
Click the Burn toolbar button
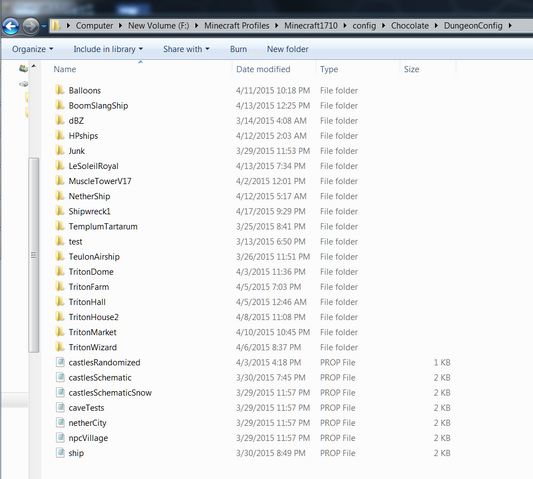pos(238,49)
